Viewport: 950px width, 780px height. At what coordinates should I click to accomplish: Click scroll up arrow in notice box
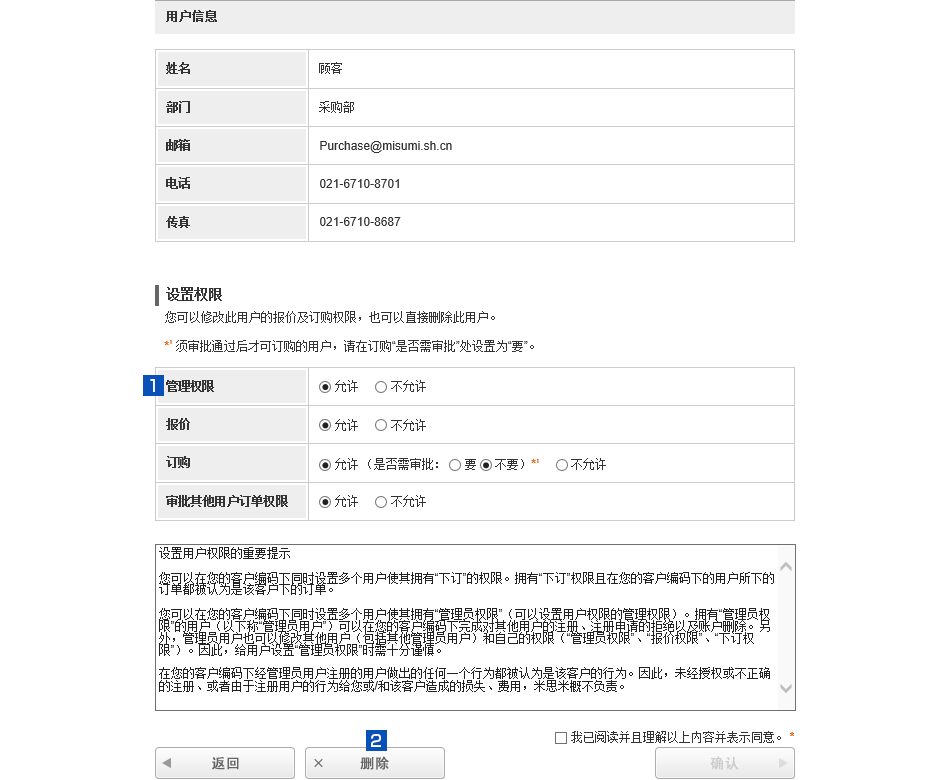[x=786, y=567]
